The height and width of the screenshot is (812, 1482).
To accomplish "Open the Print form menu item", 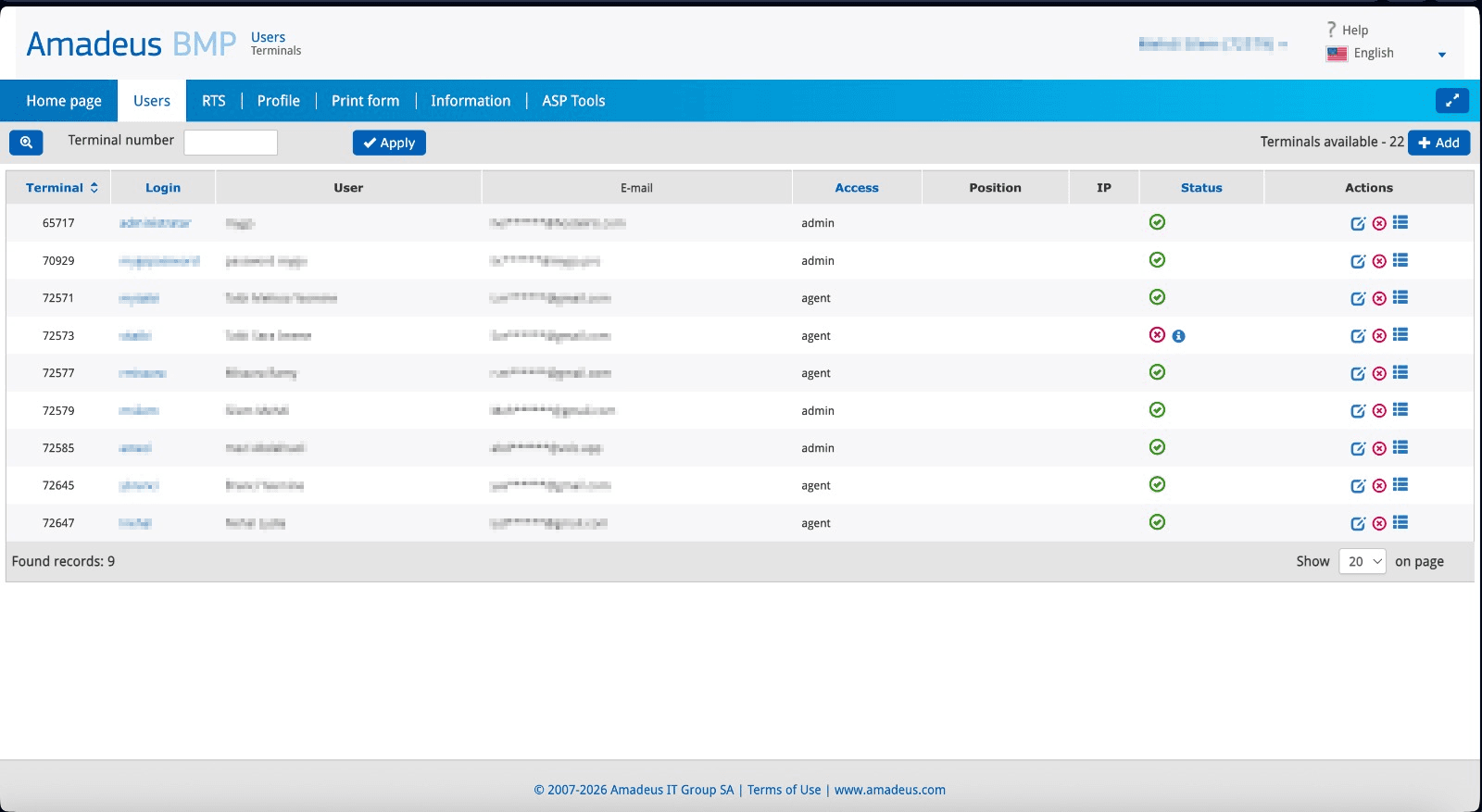I will click(366, 101).
